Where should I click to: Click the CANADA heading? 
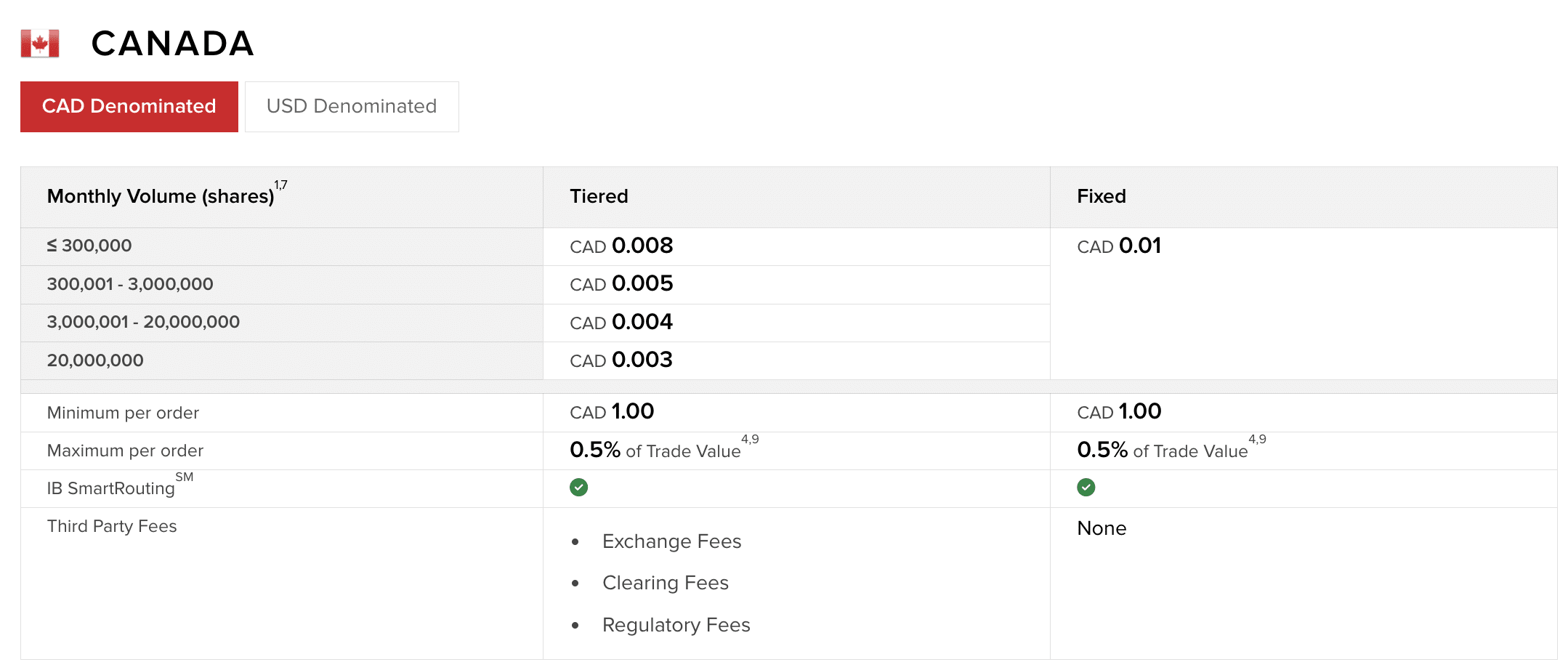(x=173, y=44)
